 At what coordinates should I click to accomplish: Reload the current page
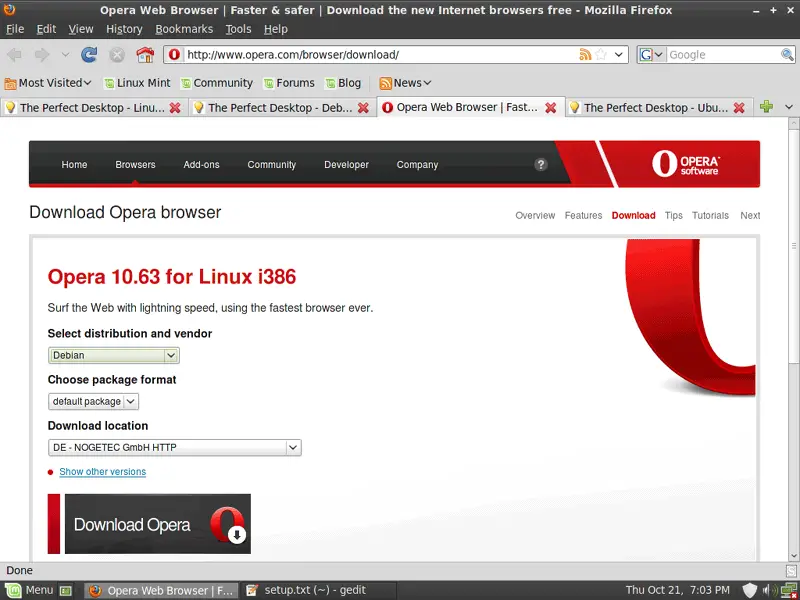[89, 55]
